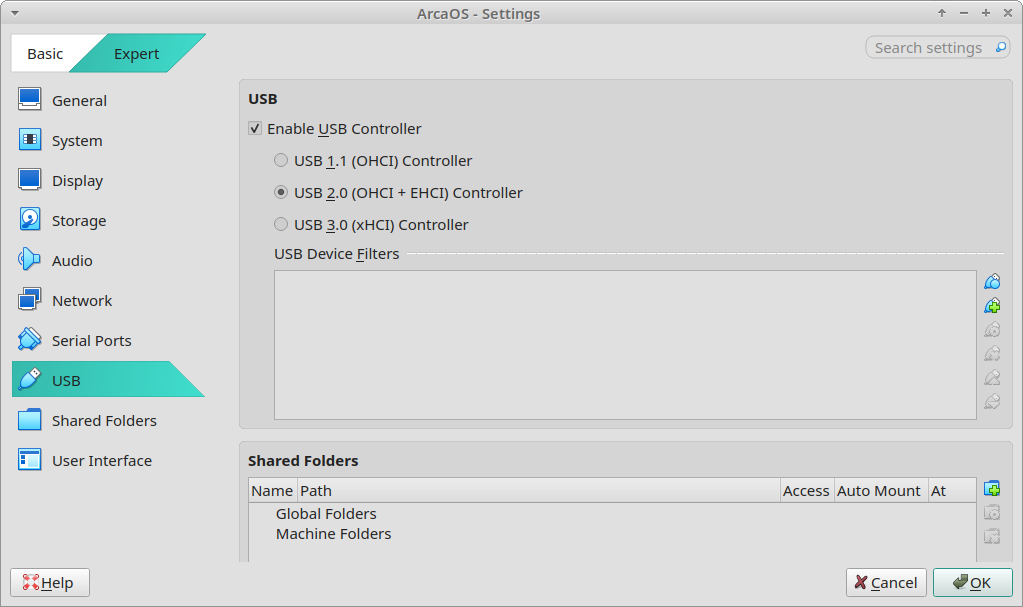
Task: Click search icon in search settings
Action: 1000,48
